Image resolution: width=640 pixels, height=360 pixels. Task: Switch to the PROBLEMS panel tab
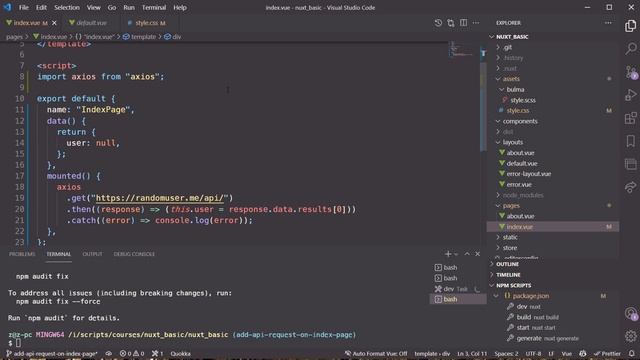(x=22, y=254)
